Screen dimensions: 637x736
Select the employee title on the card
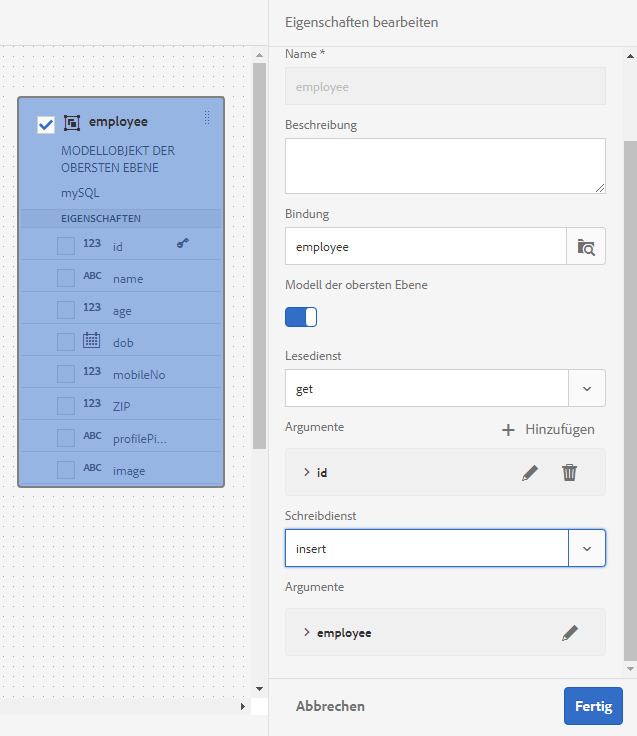tap(118, 122)
